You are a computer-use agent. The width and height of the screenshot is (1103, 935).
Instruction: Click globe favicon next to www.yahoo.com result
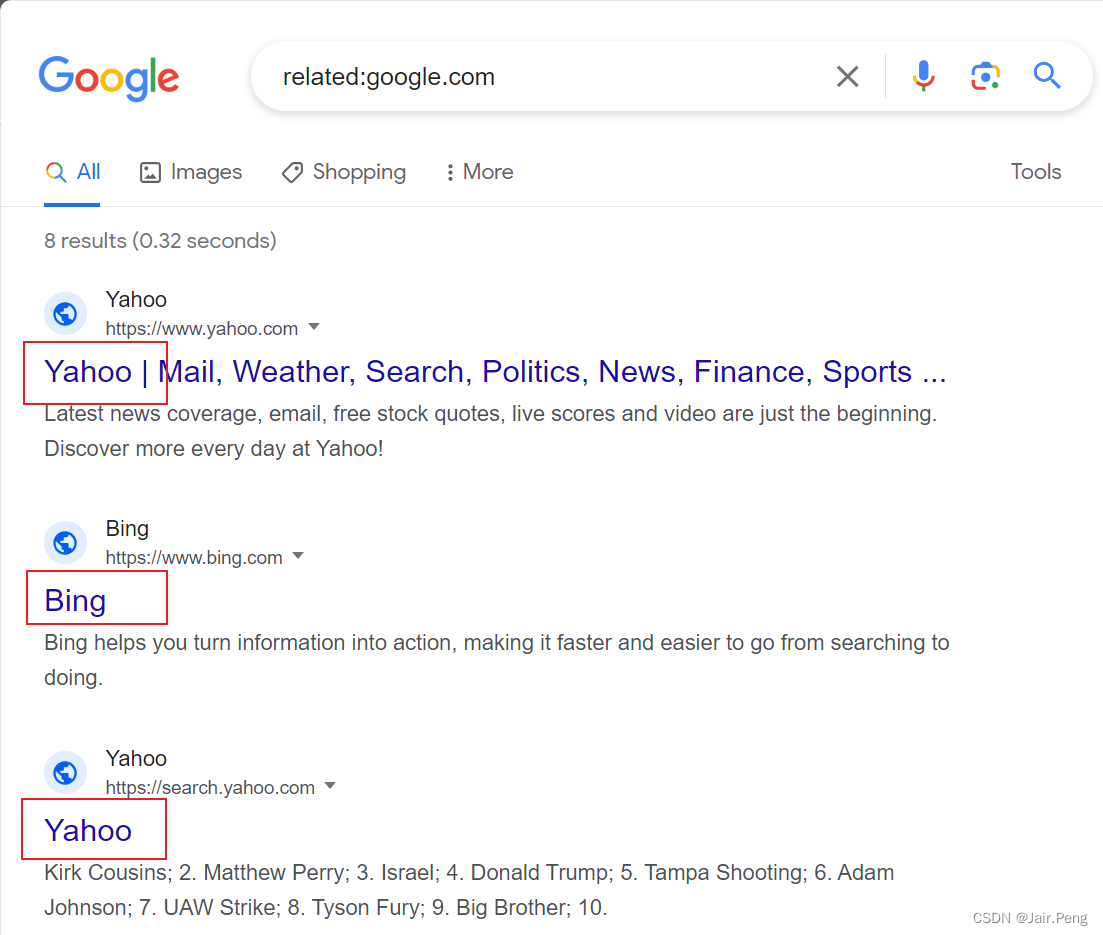tap(65, 314)
